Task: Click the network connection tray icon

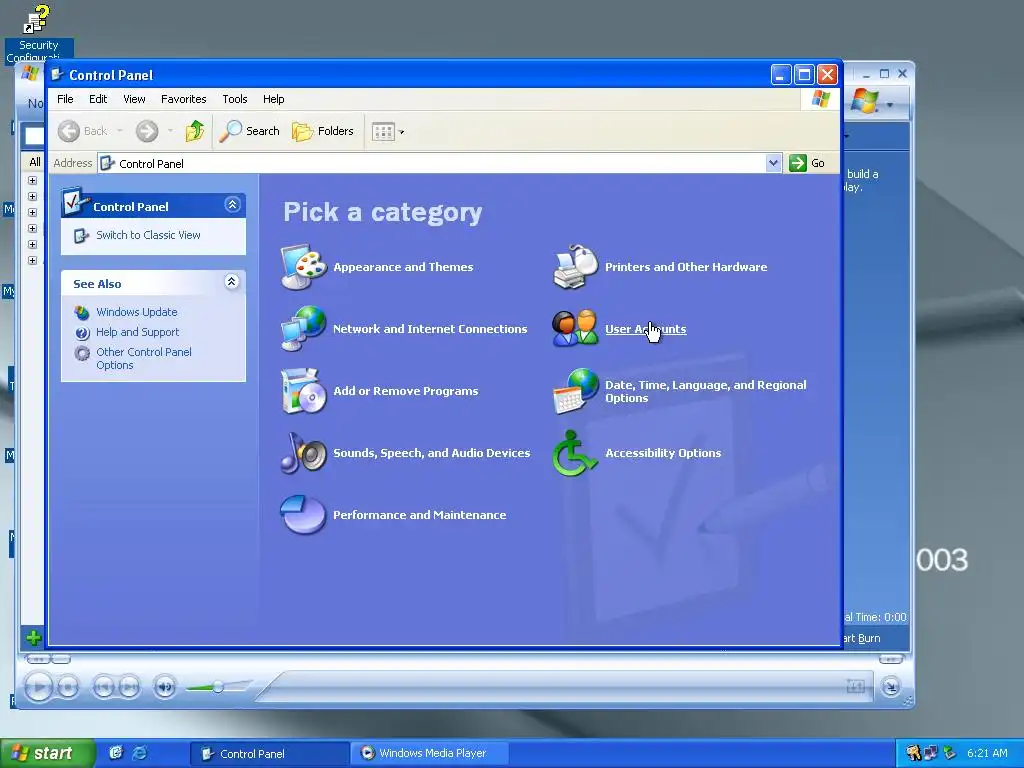Action: tap(931, 753)
